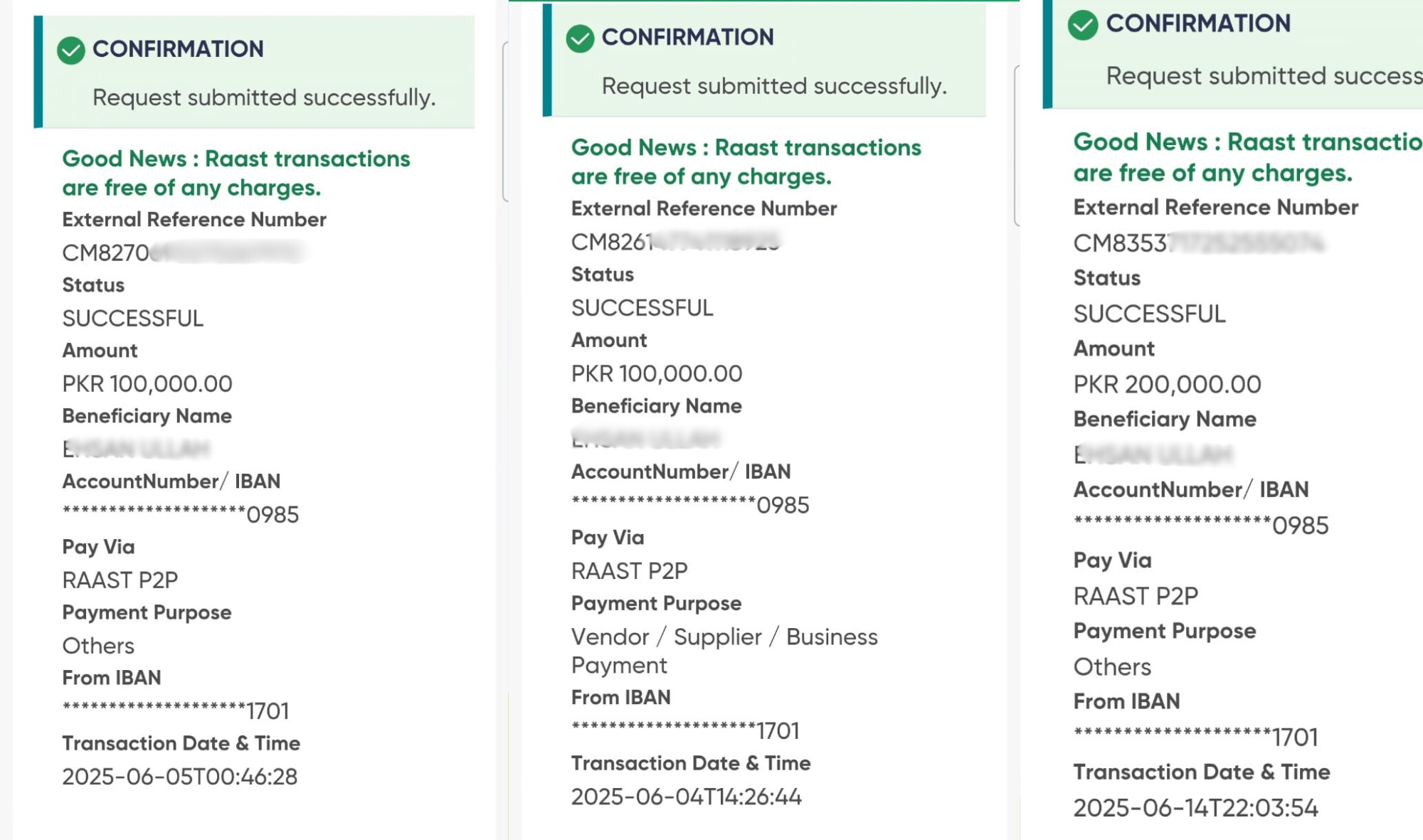Select the reference number starting with CM8353
The width and height of the screenshot is (1423, 840).
tap(1198, 243)
